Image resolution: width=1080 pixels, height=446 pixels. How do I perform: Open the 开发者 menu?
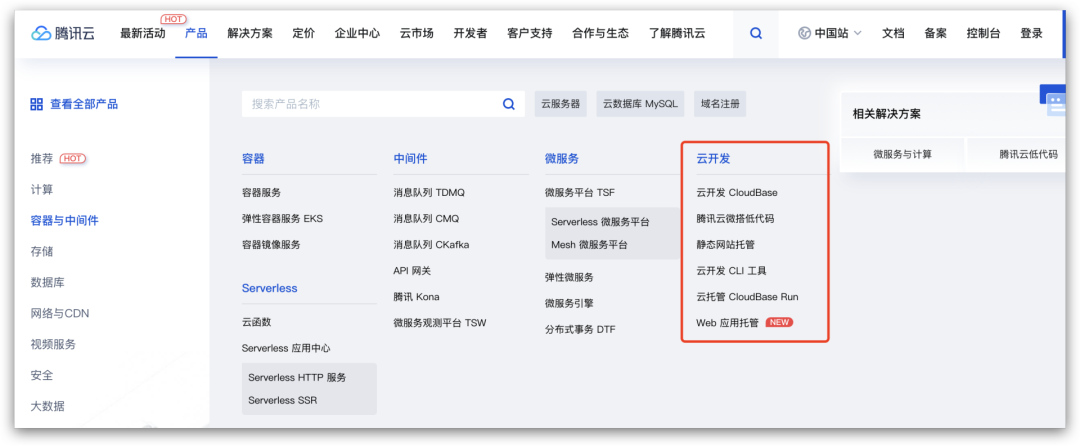470,33
